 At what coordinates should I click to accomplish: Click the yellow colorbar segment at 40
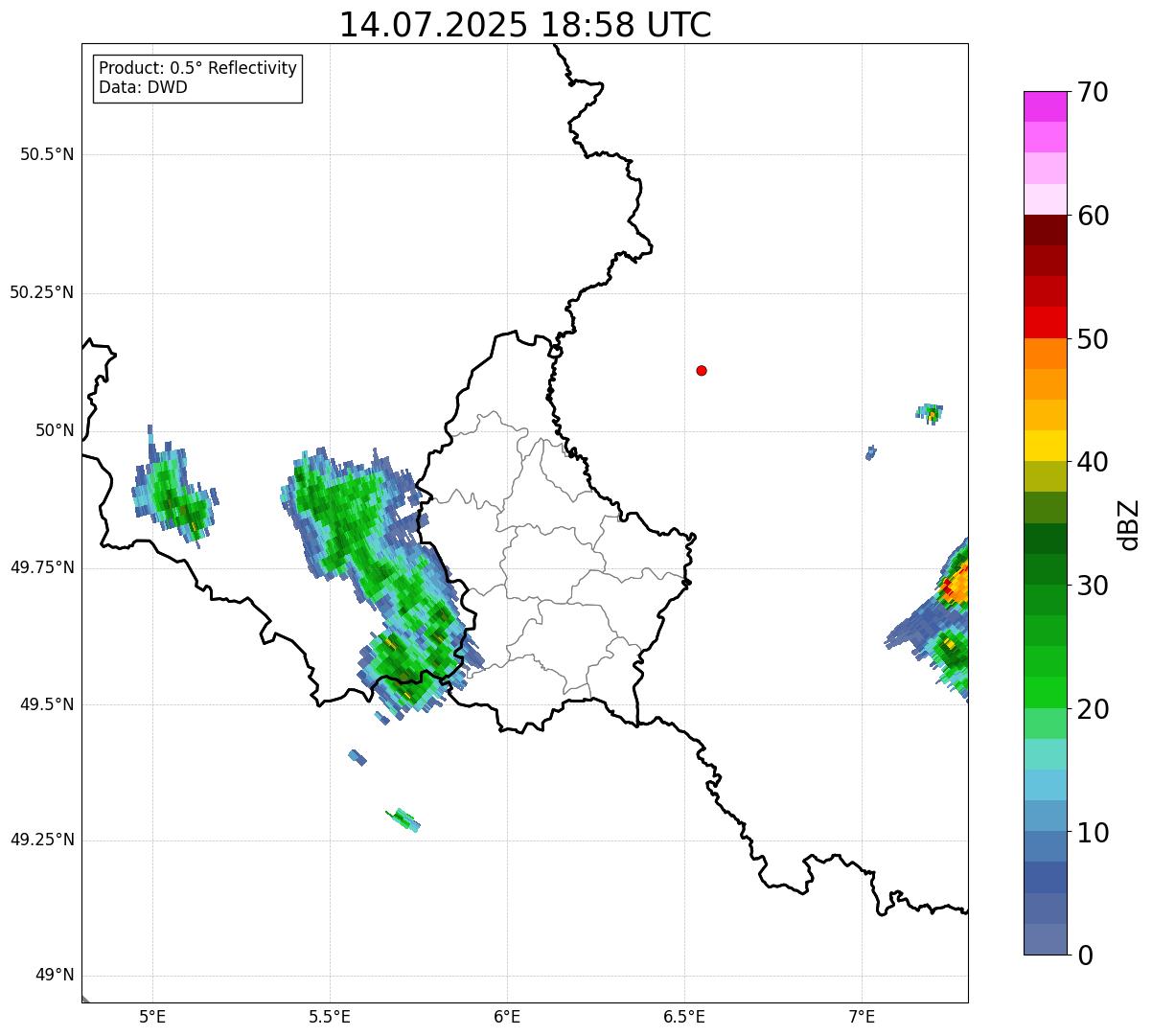1045,446
